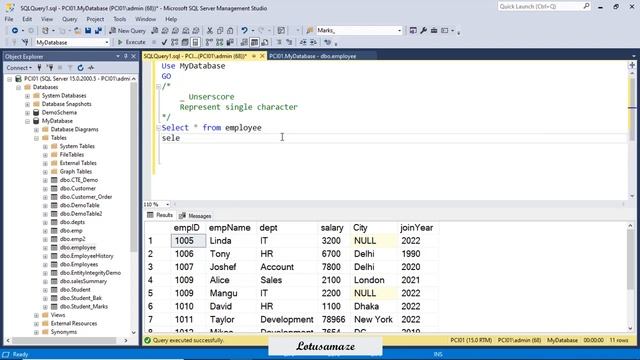
Task: Click the Increase Indent icon
Action: pos(313,42)
